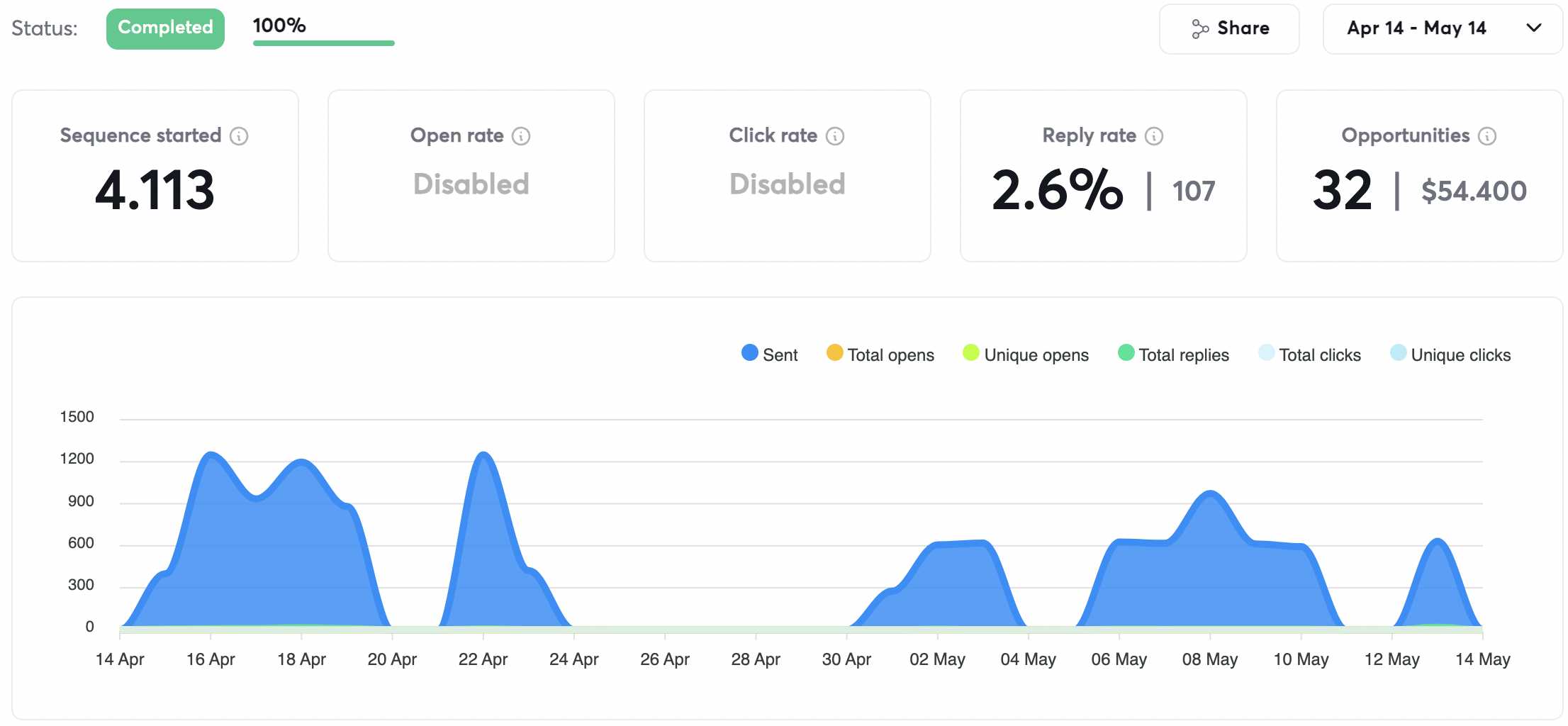Hide the Unique opens series
Screen dimensions: 1568x726
[1025, 354]
